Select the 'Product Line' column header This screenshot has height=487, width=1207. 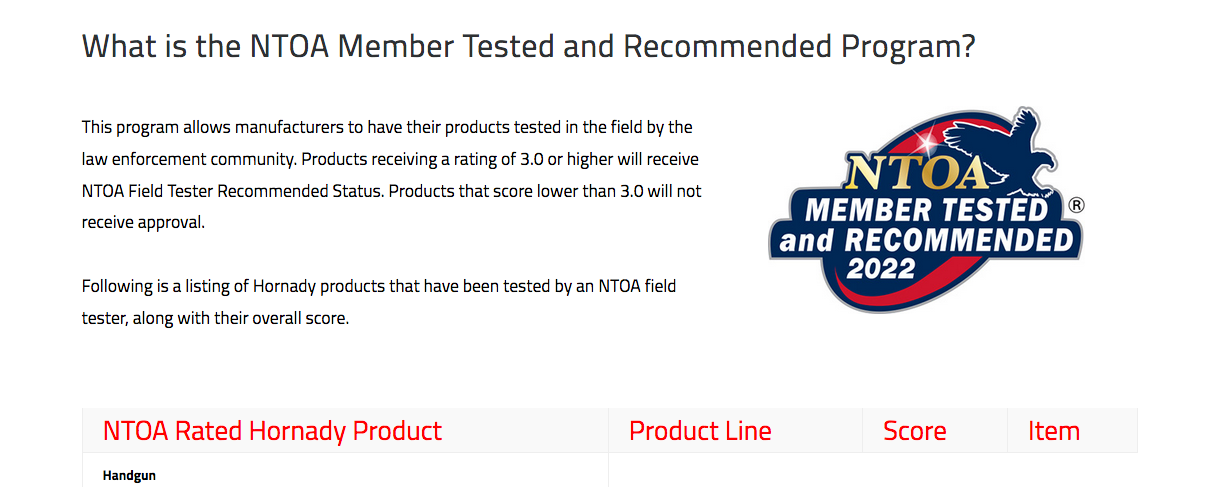pos(700,431)
